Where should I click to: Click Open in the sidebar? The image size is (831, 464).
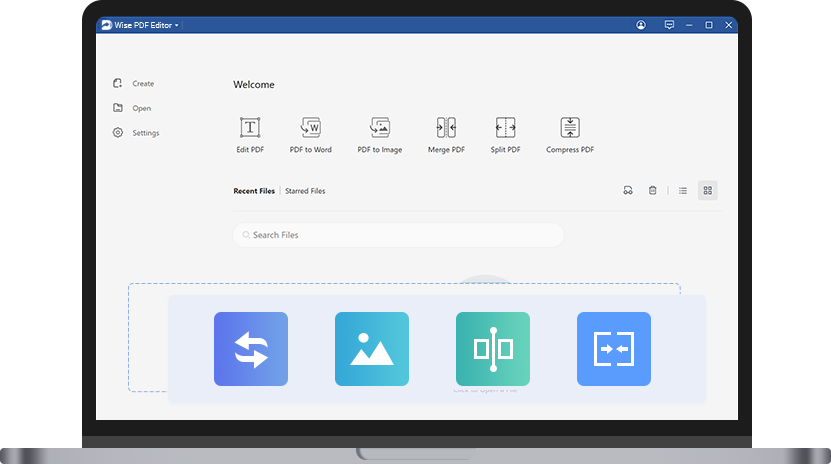click(x=132, y=108)
